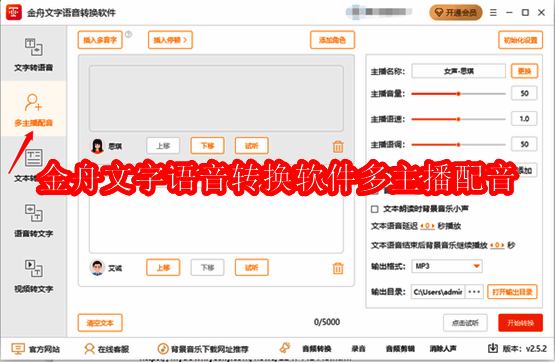The image size is (555, 362).
Task: Click the first role's text input area
Action: tap(216, 98)
